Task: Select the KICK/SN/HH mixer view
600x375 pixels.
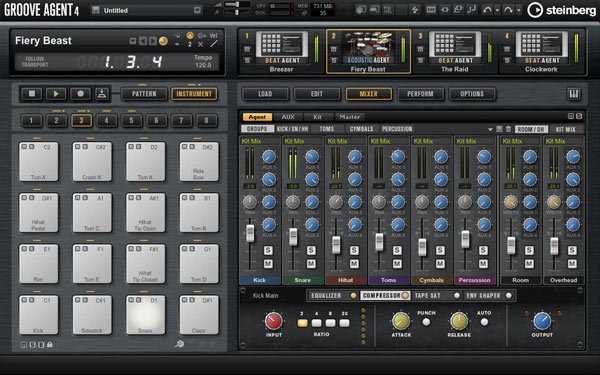Action: coord(293,129)
